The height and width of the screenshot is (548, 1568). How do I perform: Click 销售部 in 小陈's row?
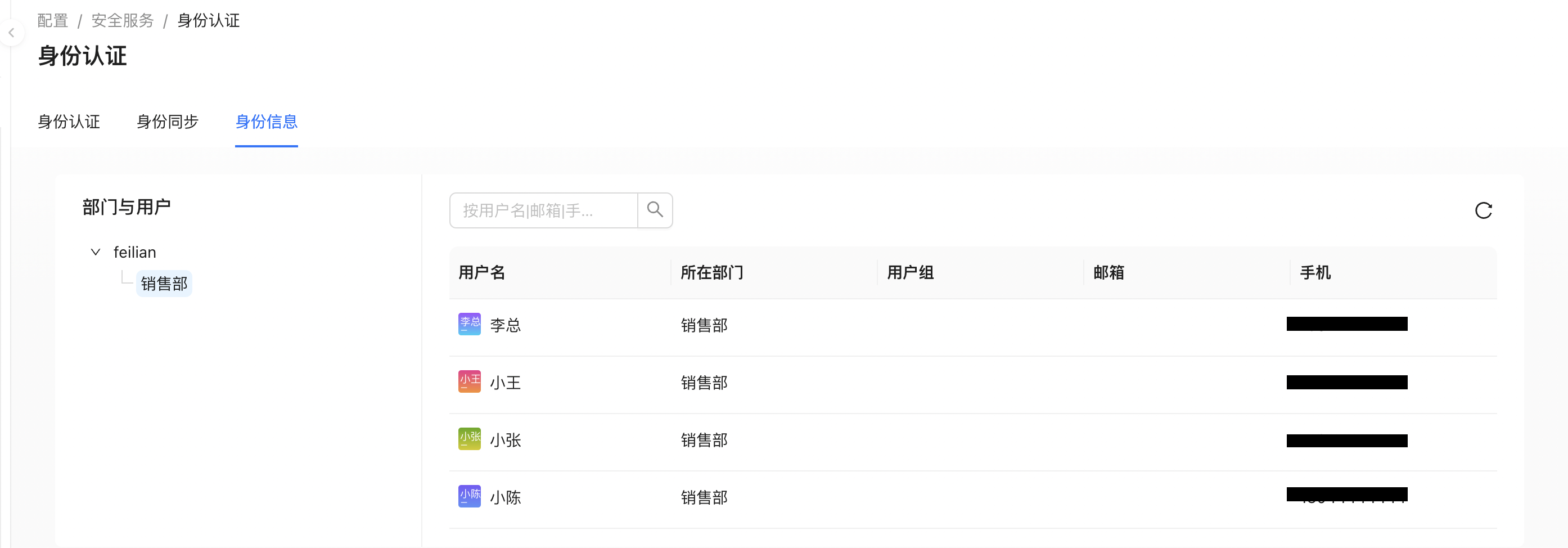pyautogui.click(x=704, y=497)
